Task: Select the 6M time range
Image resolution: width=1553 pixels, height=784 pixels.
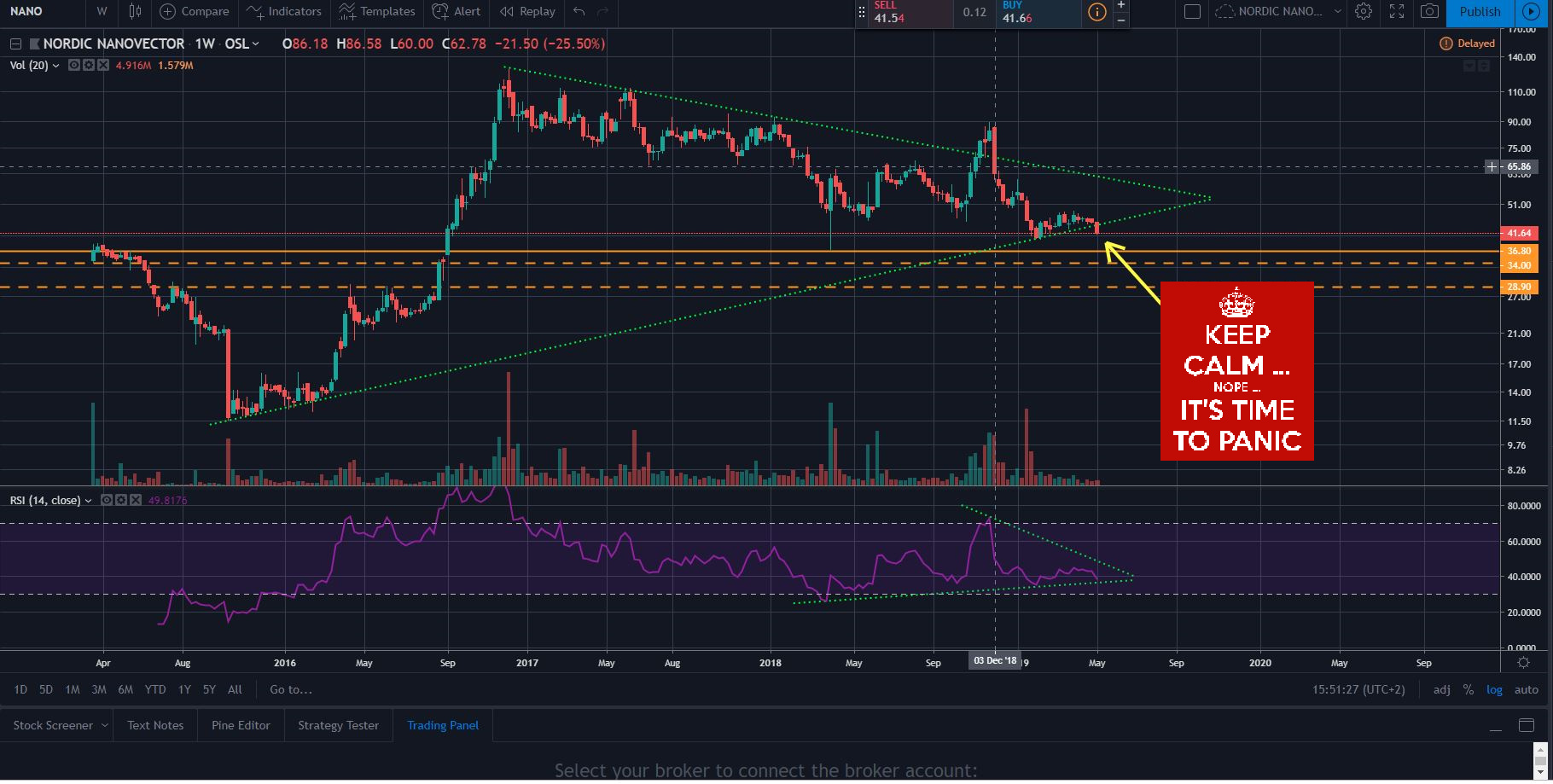Action: click(x=125, y=689)
